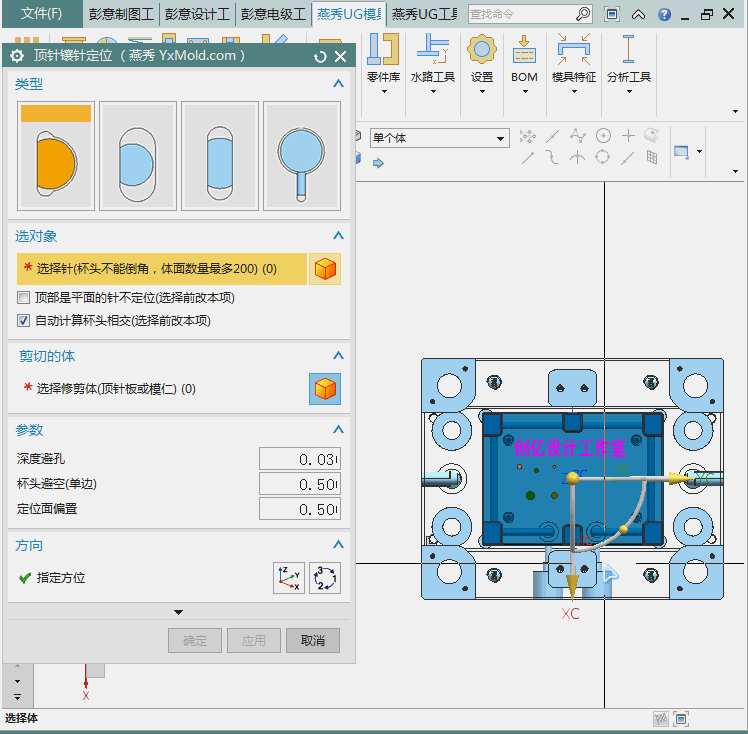Reset the dialog with the refresh icon

point(320,57)
